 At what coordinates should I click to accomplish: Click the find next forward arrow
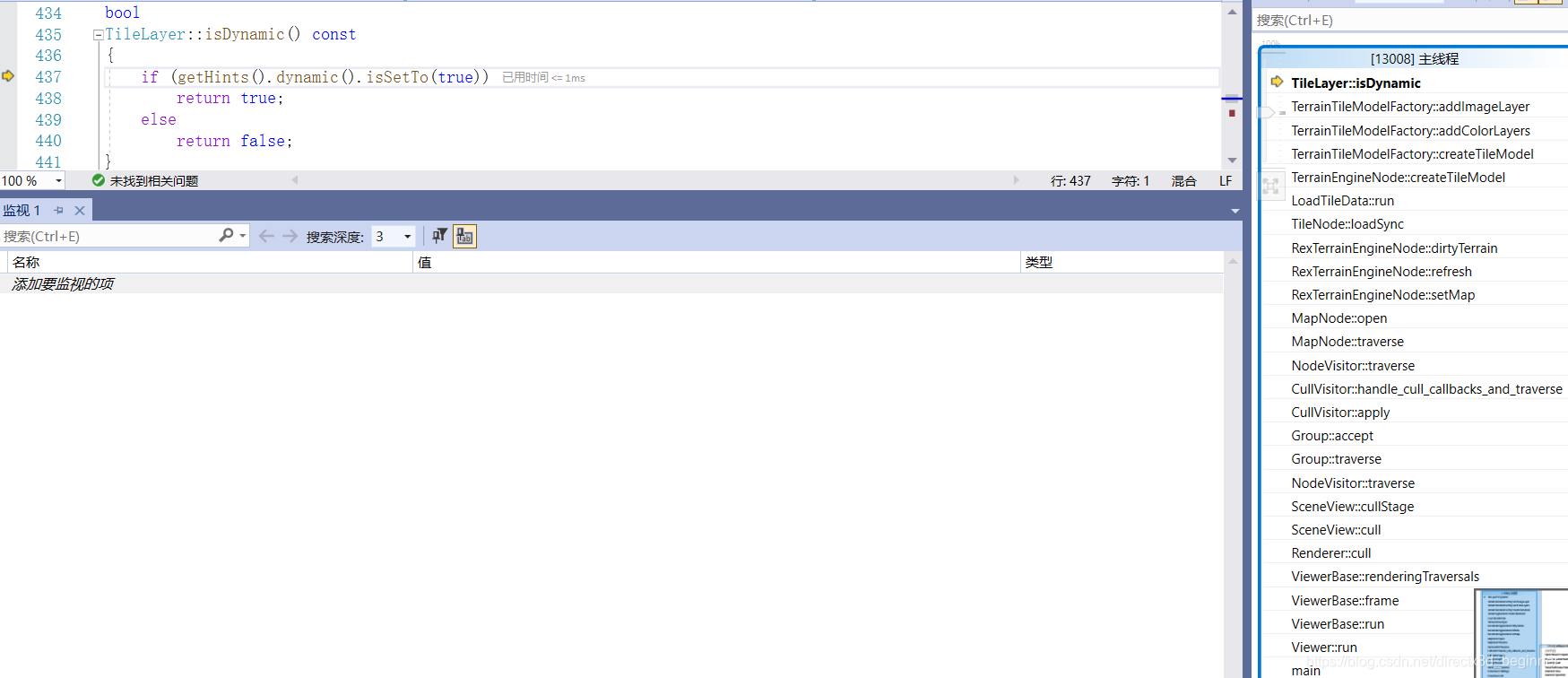pos(290,236)
